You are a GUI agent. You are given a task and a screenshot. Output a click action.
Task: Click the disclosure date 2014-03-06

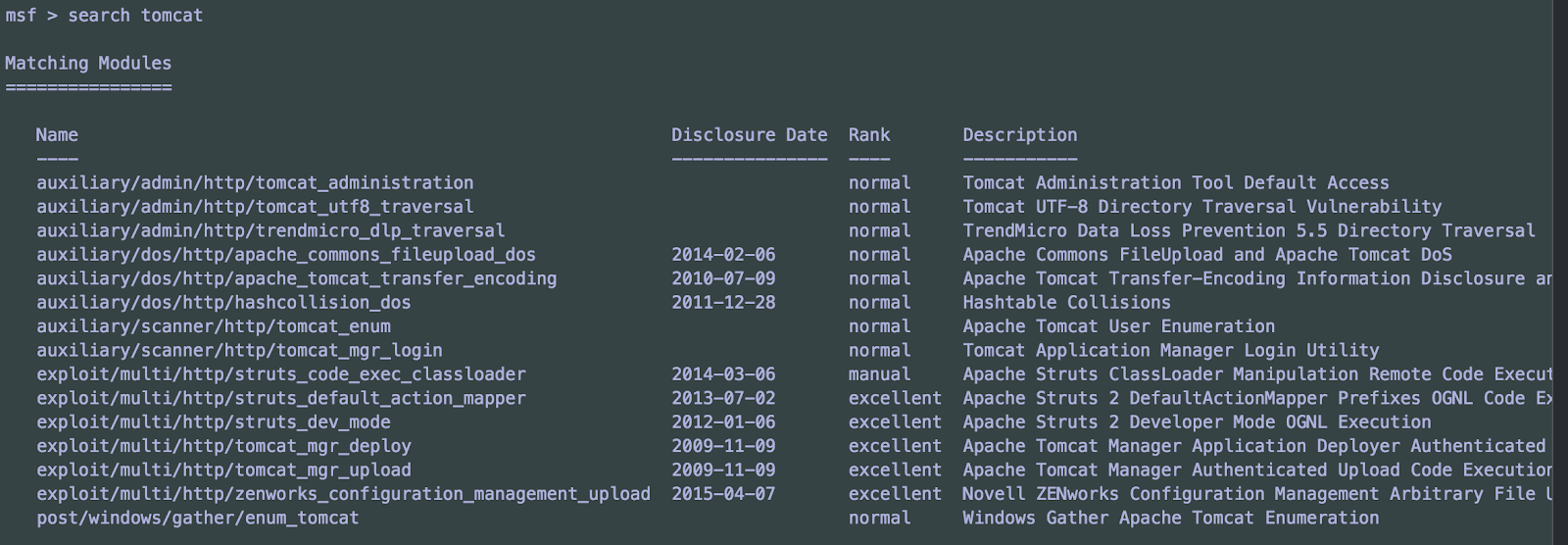coord(723,374)
